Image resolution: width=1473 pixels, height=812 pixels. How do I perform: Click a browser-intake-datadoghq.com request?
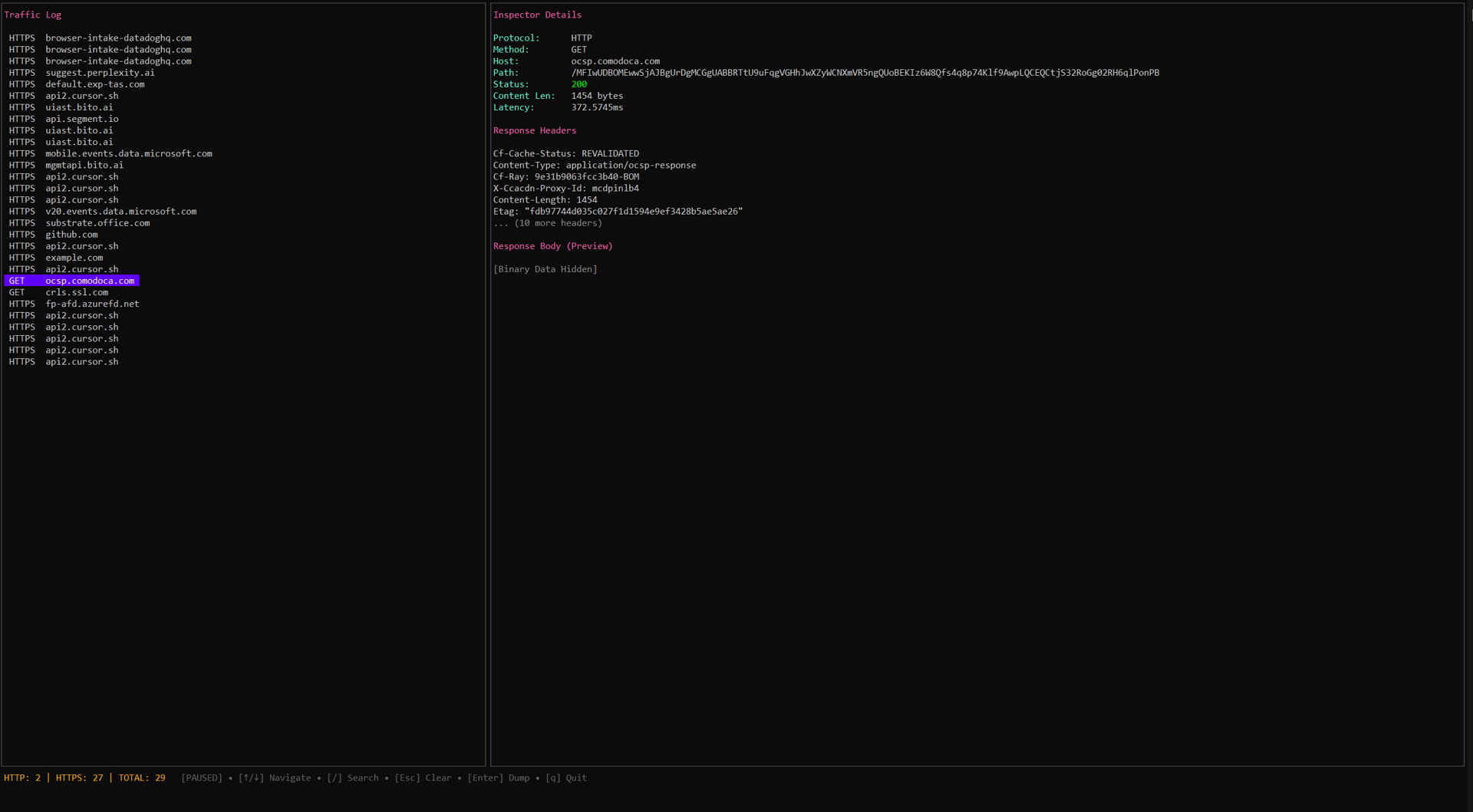[118, 38]
